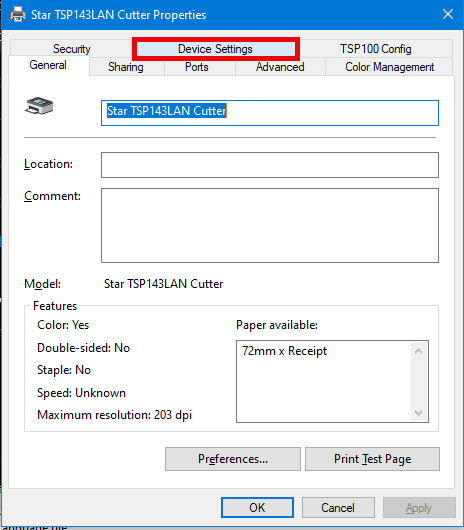Click Print Test Page button
464x530 pixels.
372,459
